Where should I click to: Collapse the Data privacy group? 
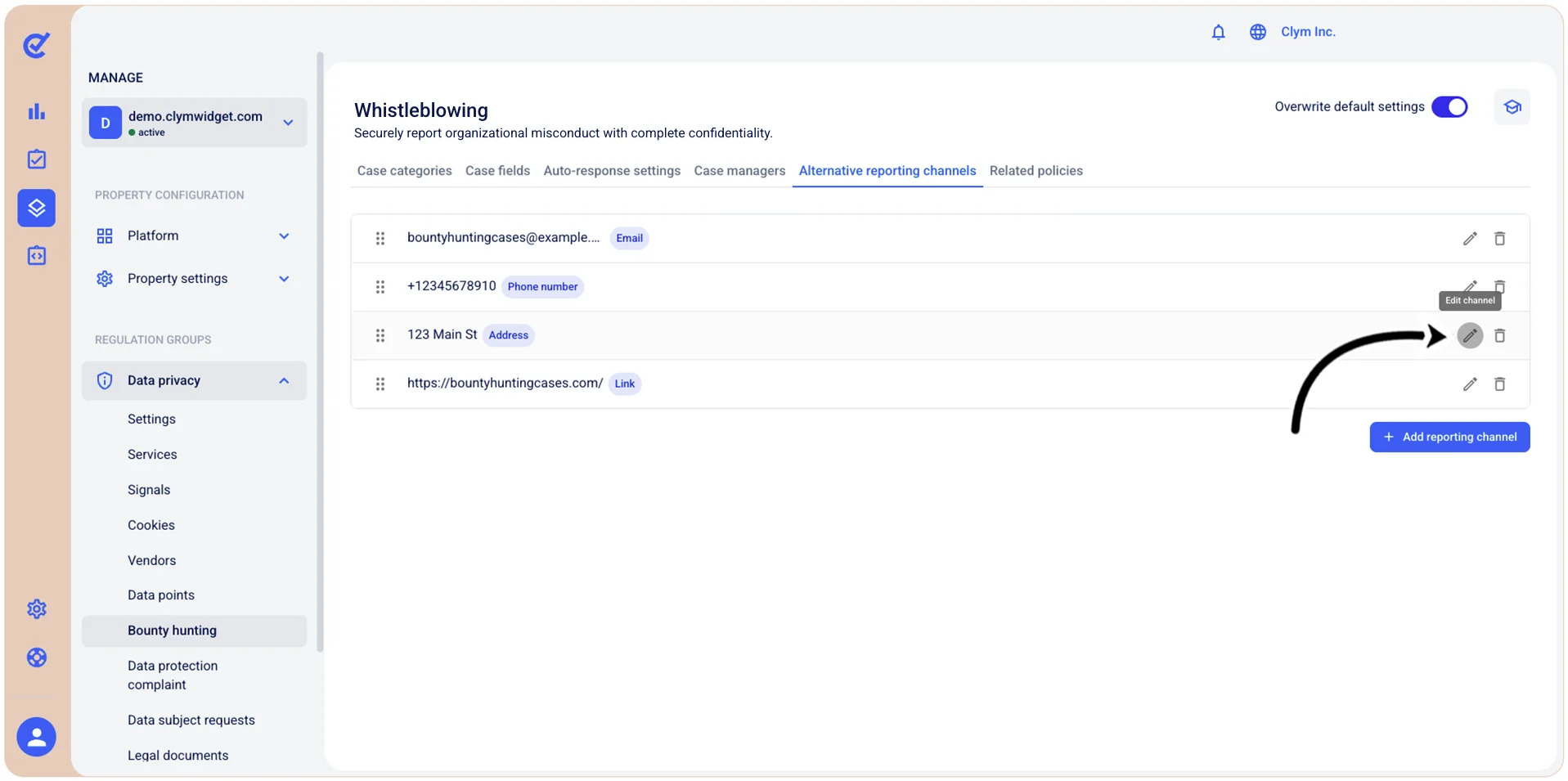[194, 381]
